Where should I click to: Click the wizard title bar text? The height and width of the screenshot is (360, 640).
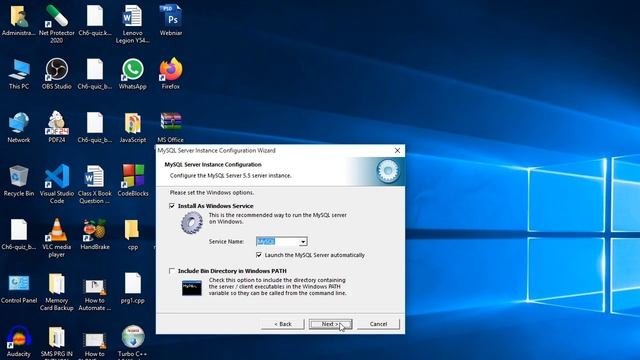[x=217, y=151]
